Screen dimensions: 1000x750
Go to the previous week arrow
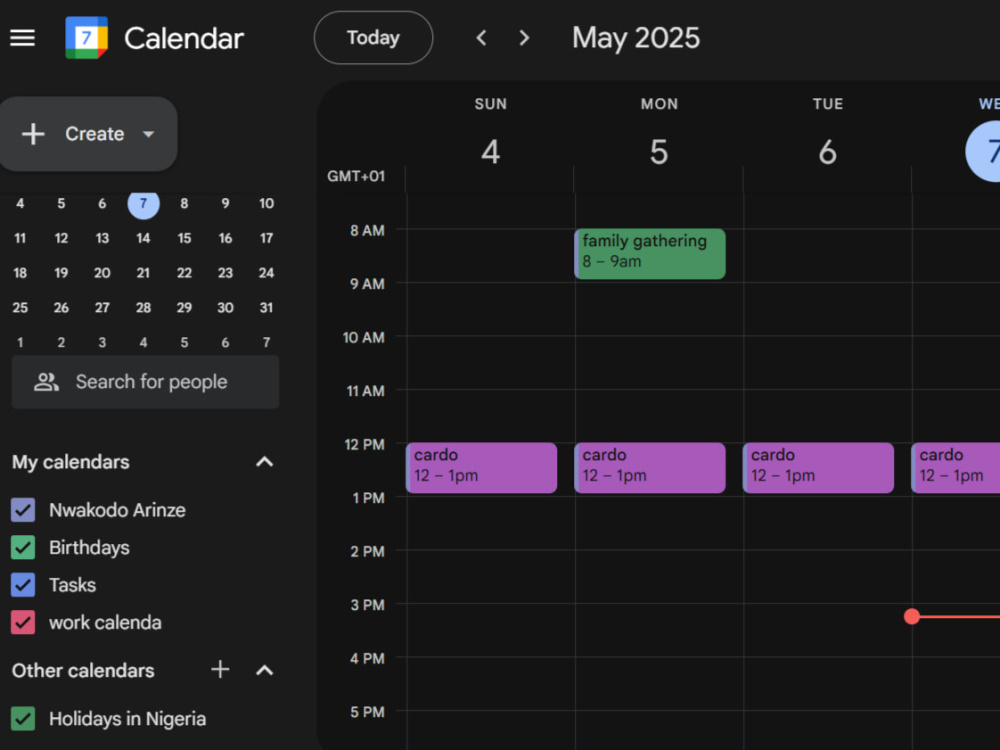pyautogui.click(x=482, y=38)
